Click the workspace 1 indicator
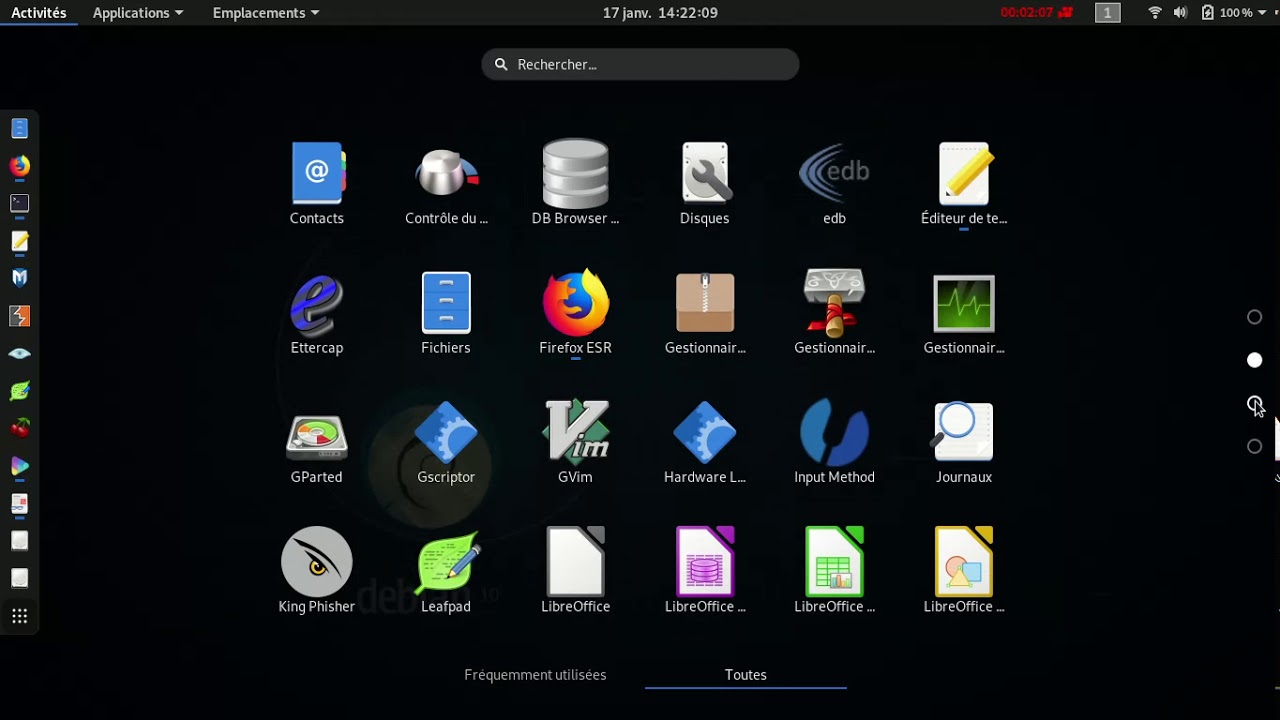The height and width of the screenshot is (720, 1280). coord(1107,13)
